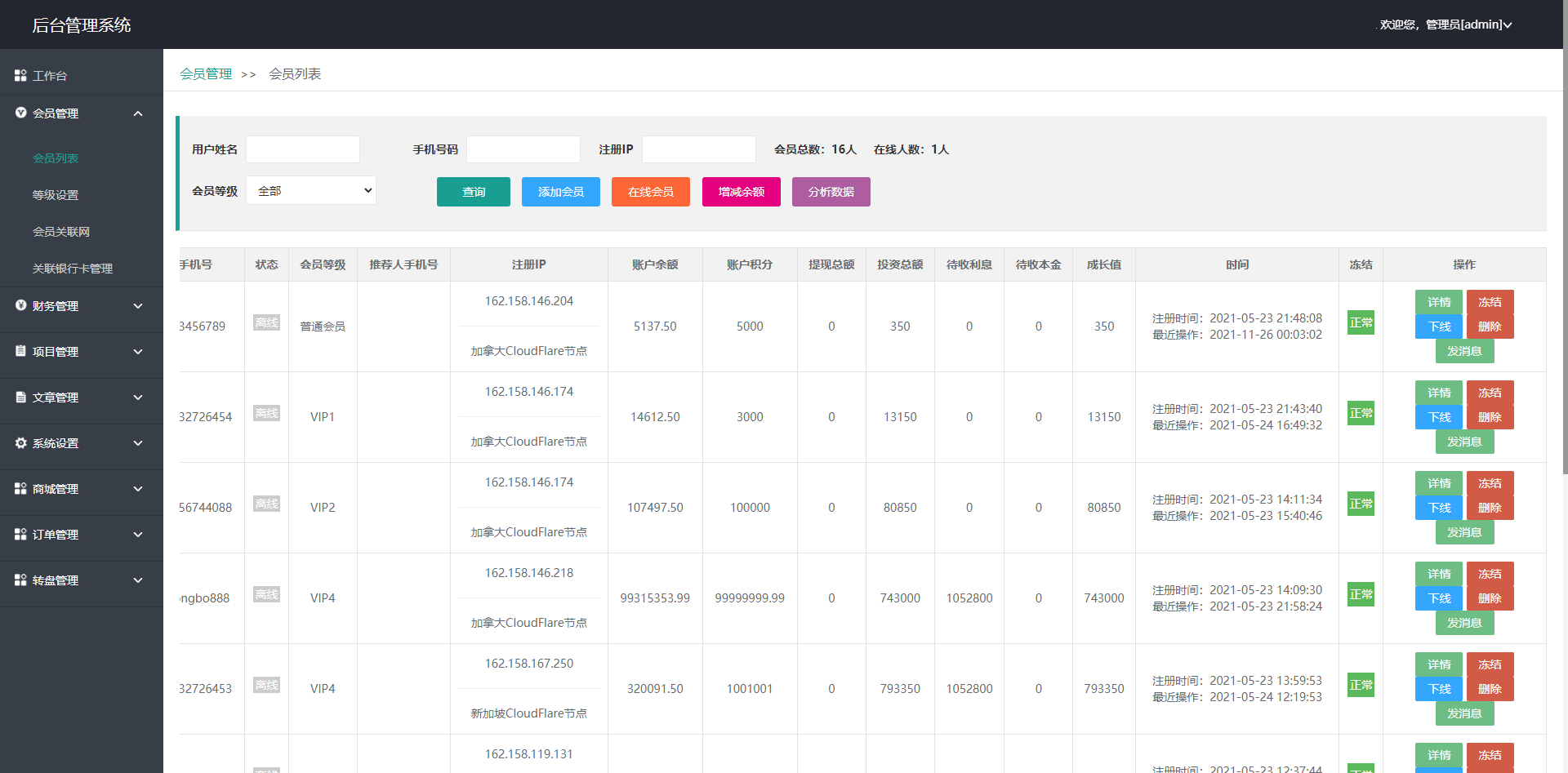This screenshot has height=773, width=1568.
Task: Click 冻结 for member 3456789
Action: 1490,302
